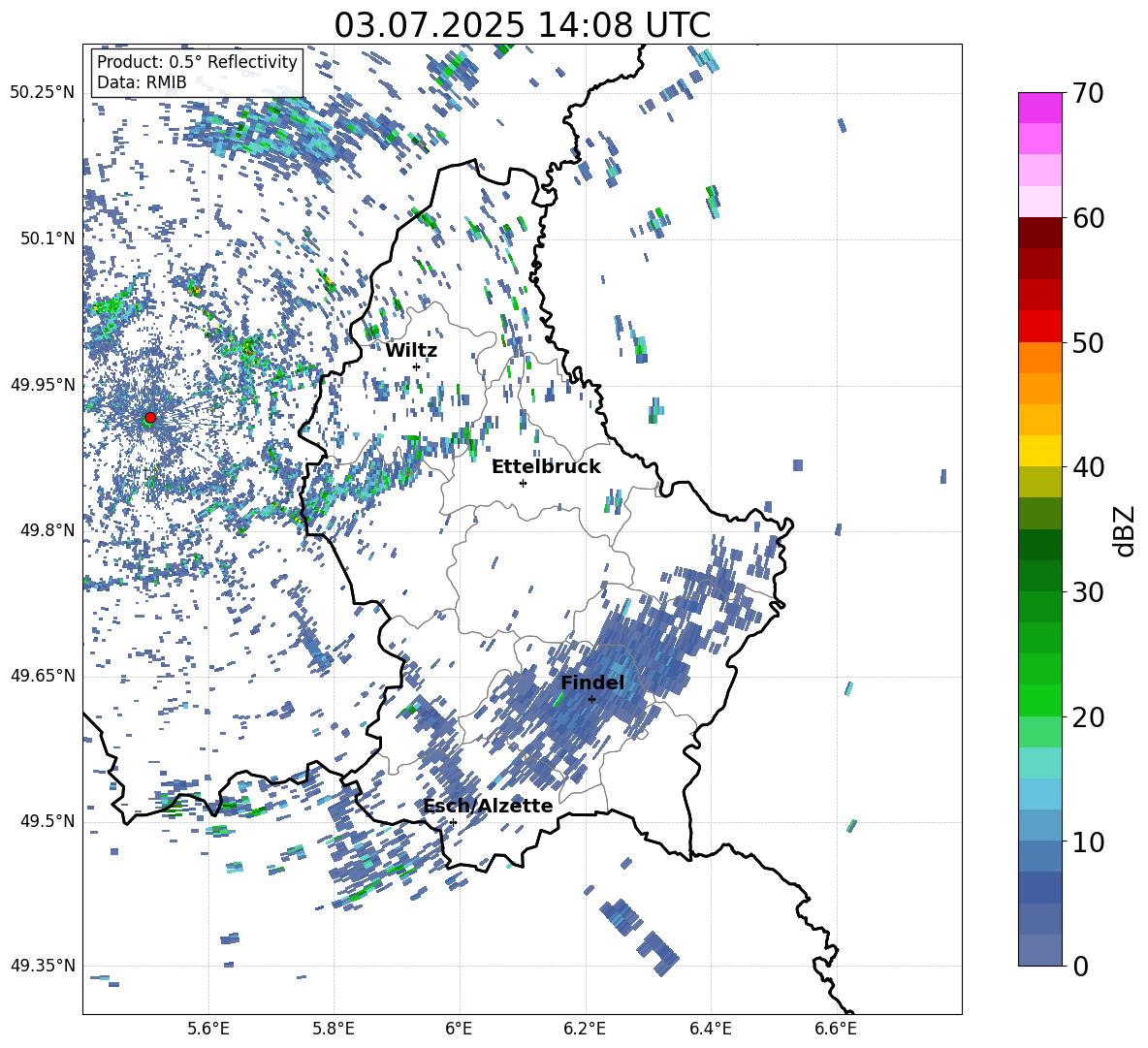
Task: Click the 6°E longitude label
Action: click(x=459, y=1029)
